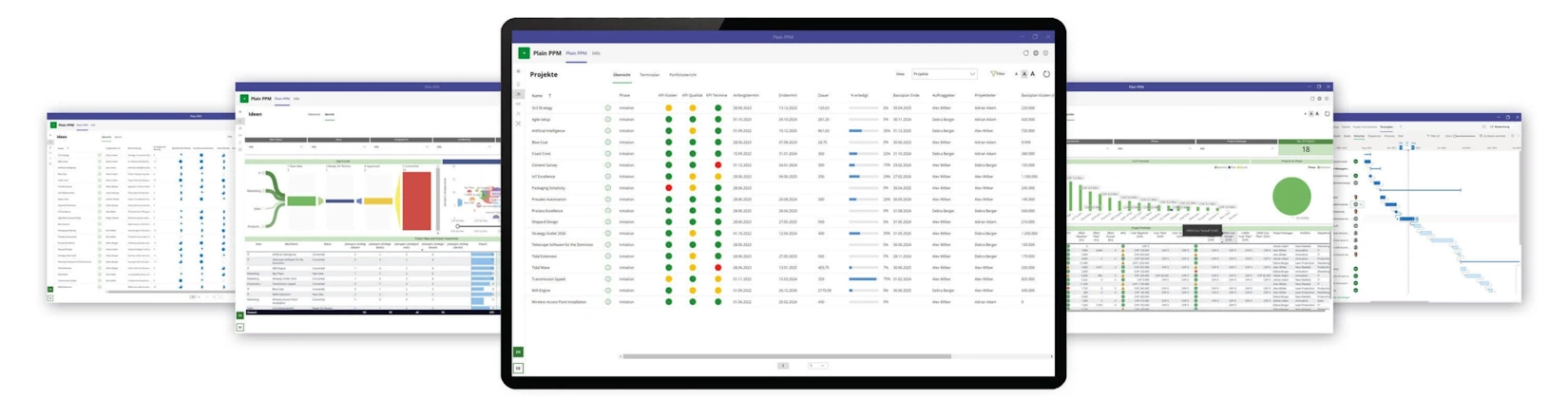This screenshot has width=1568, height=419.
Task: Switch to the Terminplan tab
Action: coord(649,75)
